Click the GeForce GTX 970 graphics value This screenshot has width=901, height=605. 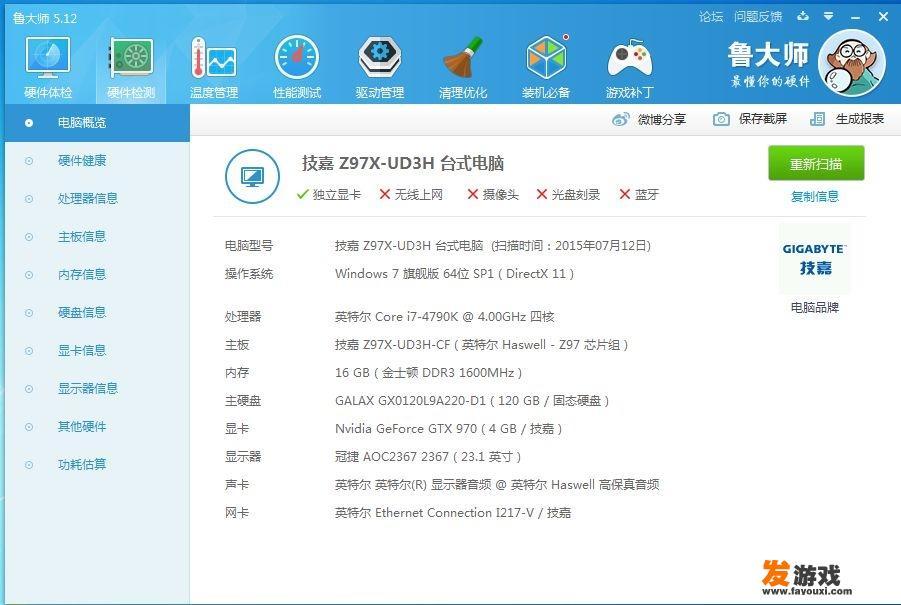tap(448, 429)
